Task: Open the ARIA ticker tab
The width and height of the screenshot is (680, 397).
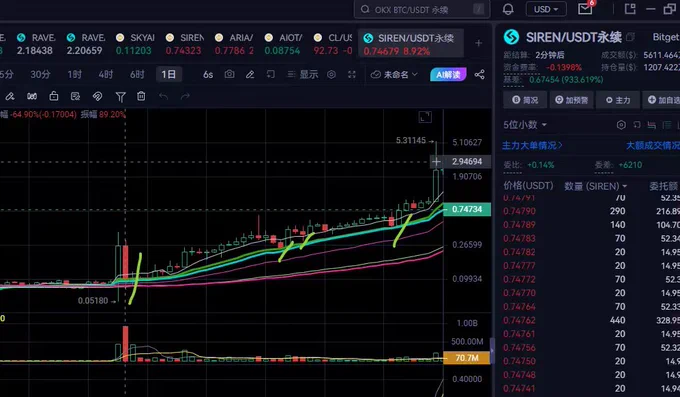Action: click(x=234, y=44)
